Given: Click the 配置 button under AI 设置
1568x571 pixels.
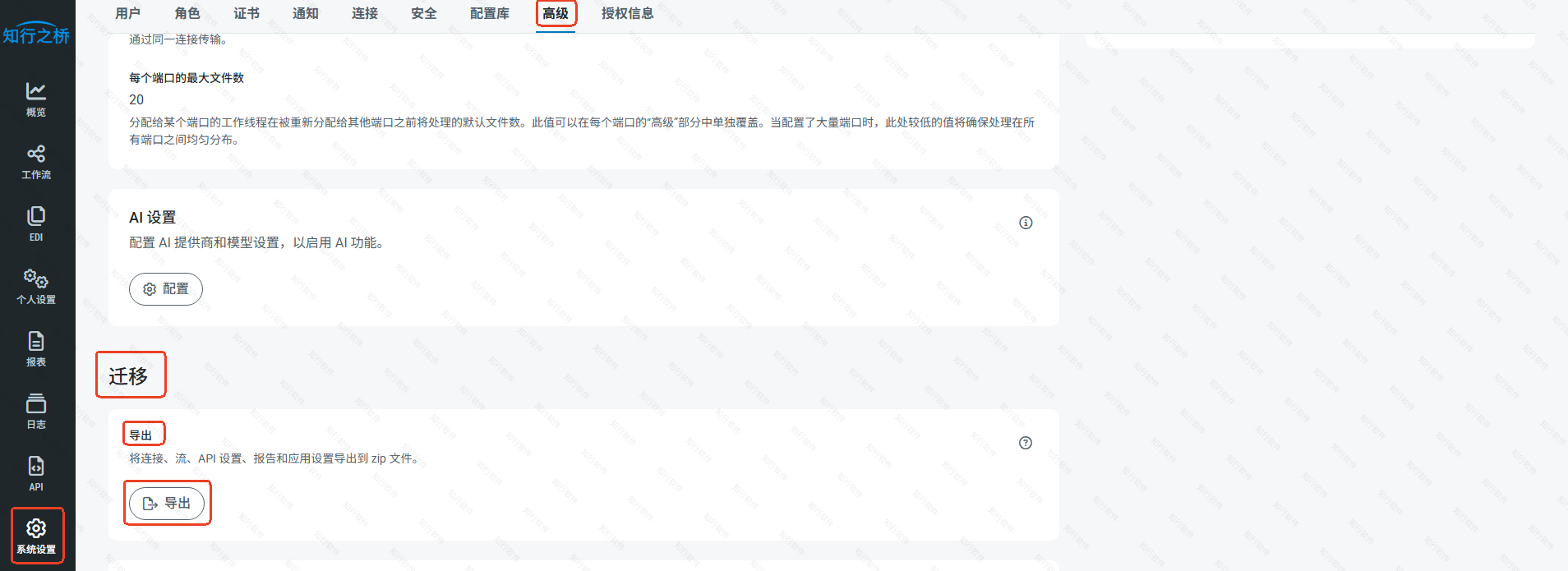Looking at the screenshot, I should coord(166,289).
